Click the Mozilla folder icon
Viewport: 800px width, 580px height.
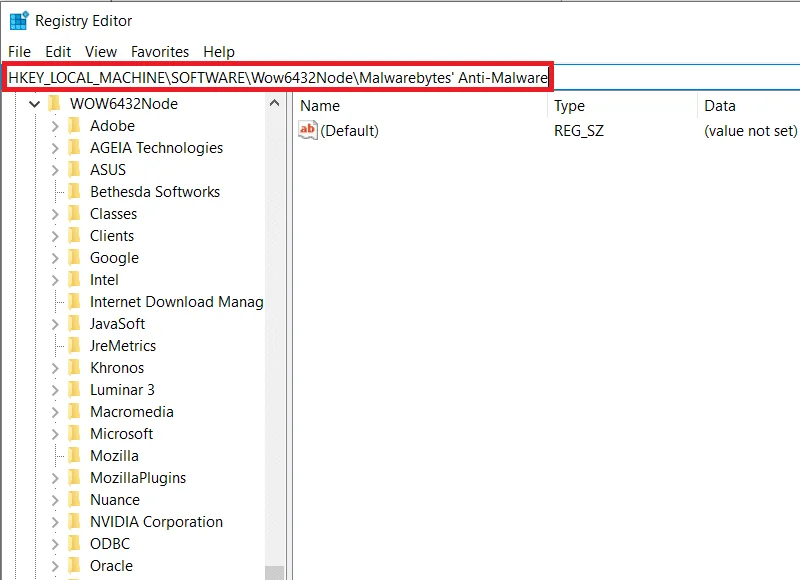(74, 456)
